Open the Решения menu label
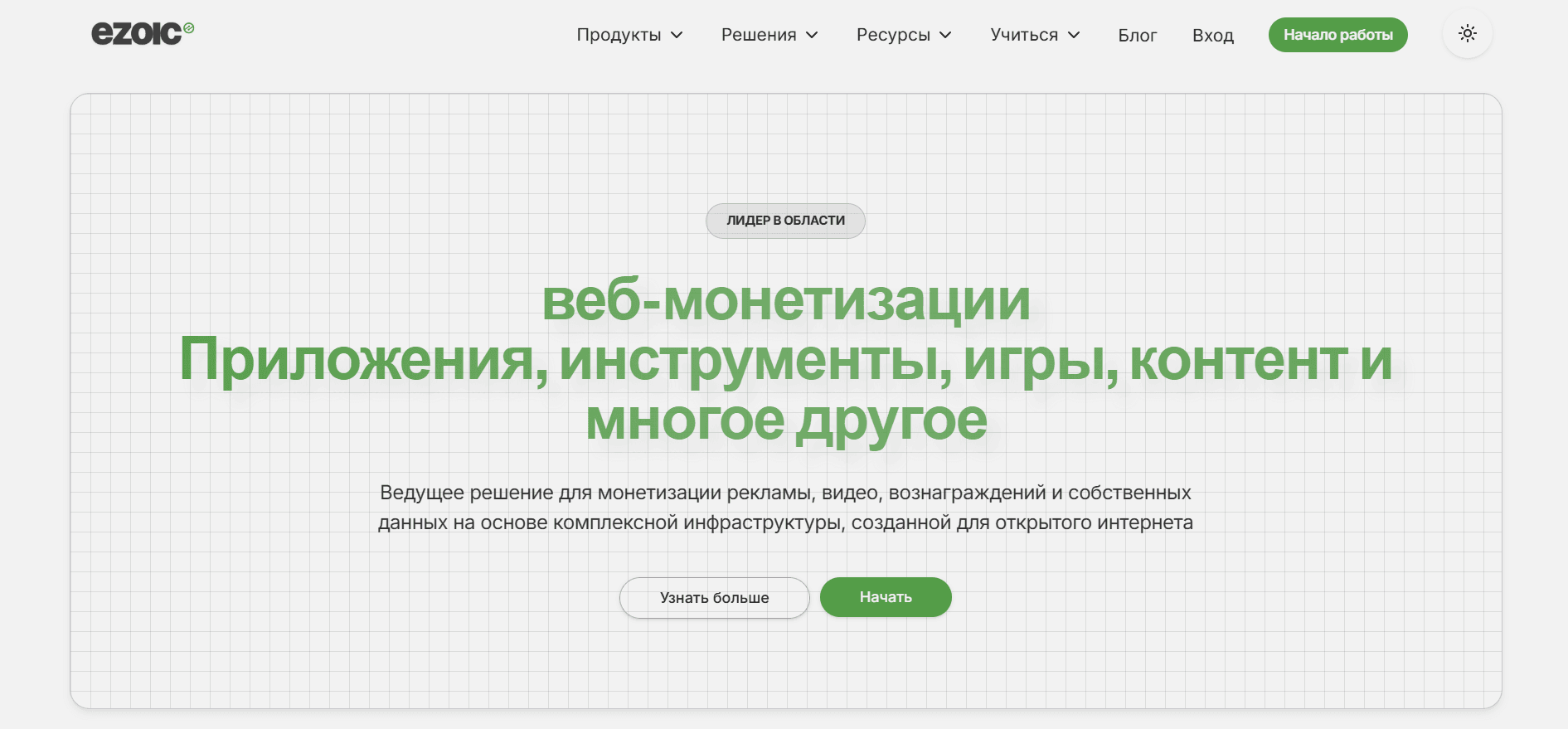 click(x=759, y=35)
